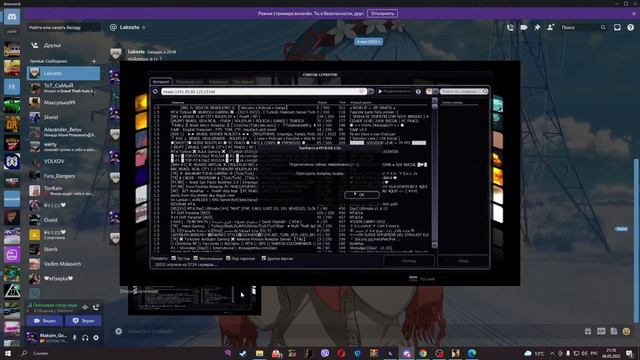
Task: Start Video in the voice panel
Action: 45,321
